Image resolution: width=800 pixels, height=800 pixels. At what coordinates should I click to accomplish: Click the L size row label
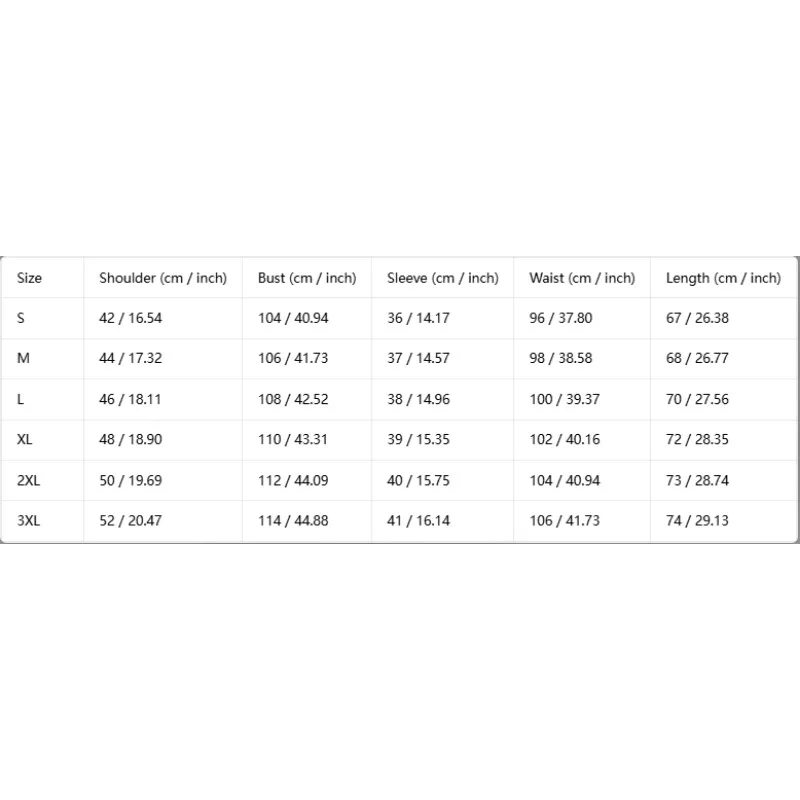tap(20, 399)
